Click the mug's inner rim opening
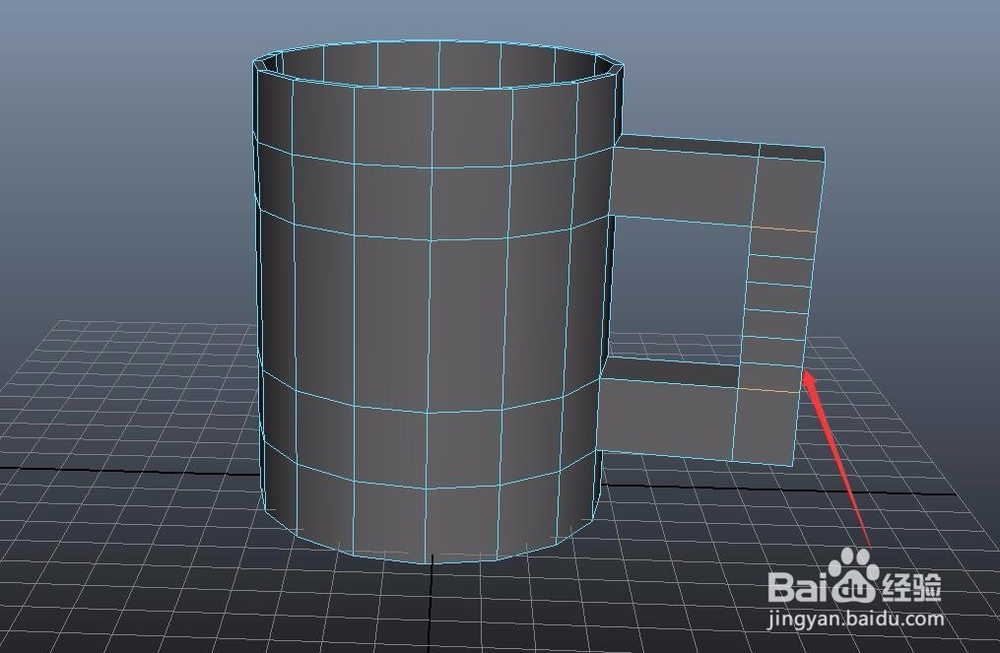 [x=439, y=63]
